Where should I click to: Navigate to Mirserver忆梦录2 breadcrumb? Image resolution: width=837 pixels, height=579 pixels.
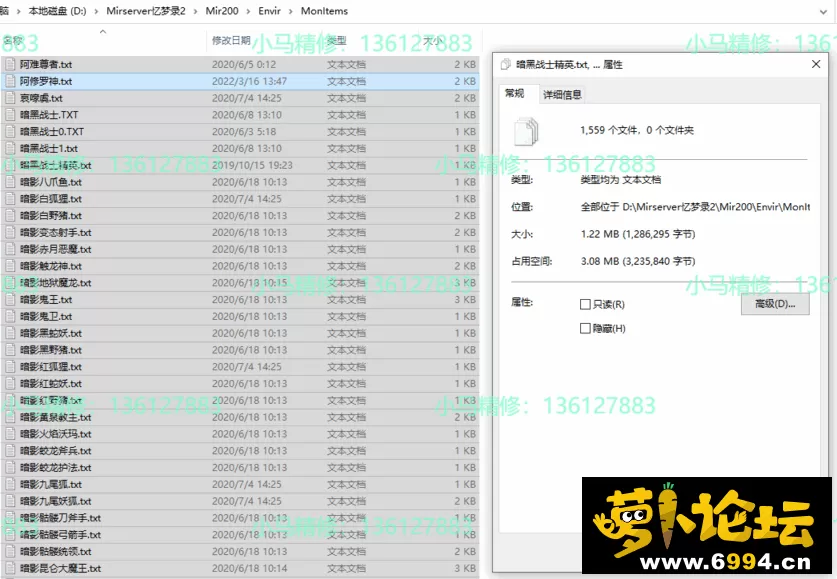pos(146,11)
